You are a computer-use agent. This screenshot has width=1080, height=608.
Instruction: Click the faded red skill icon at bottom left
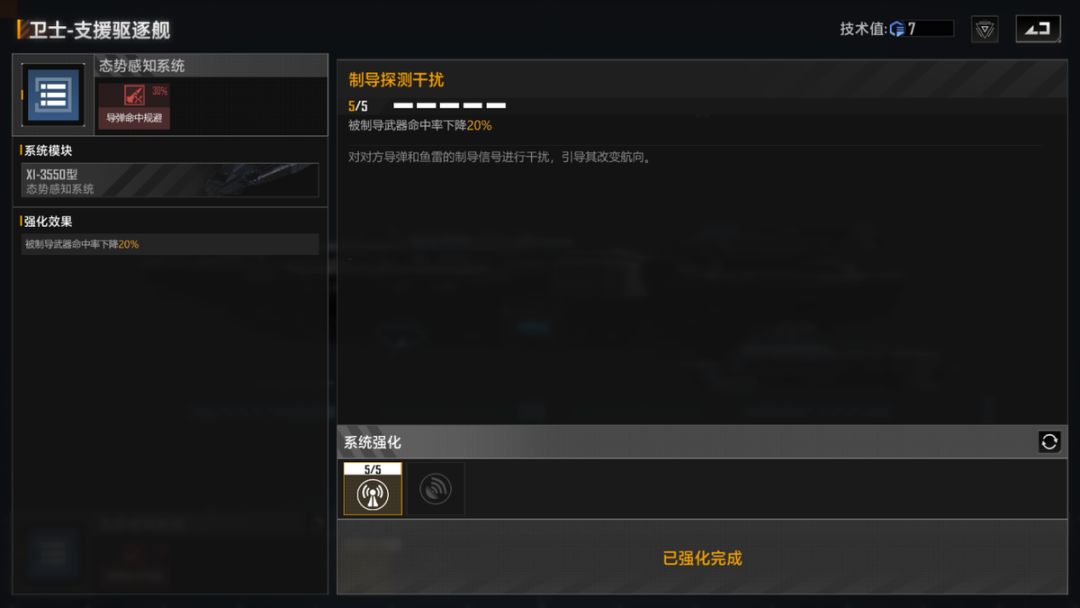134,561
